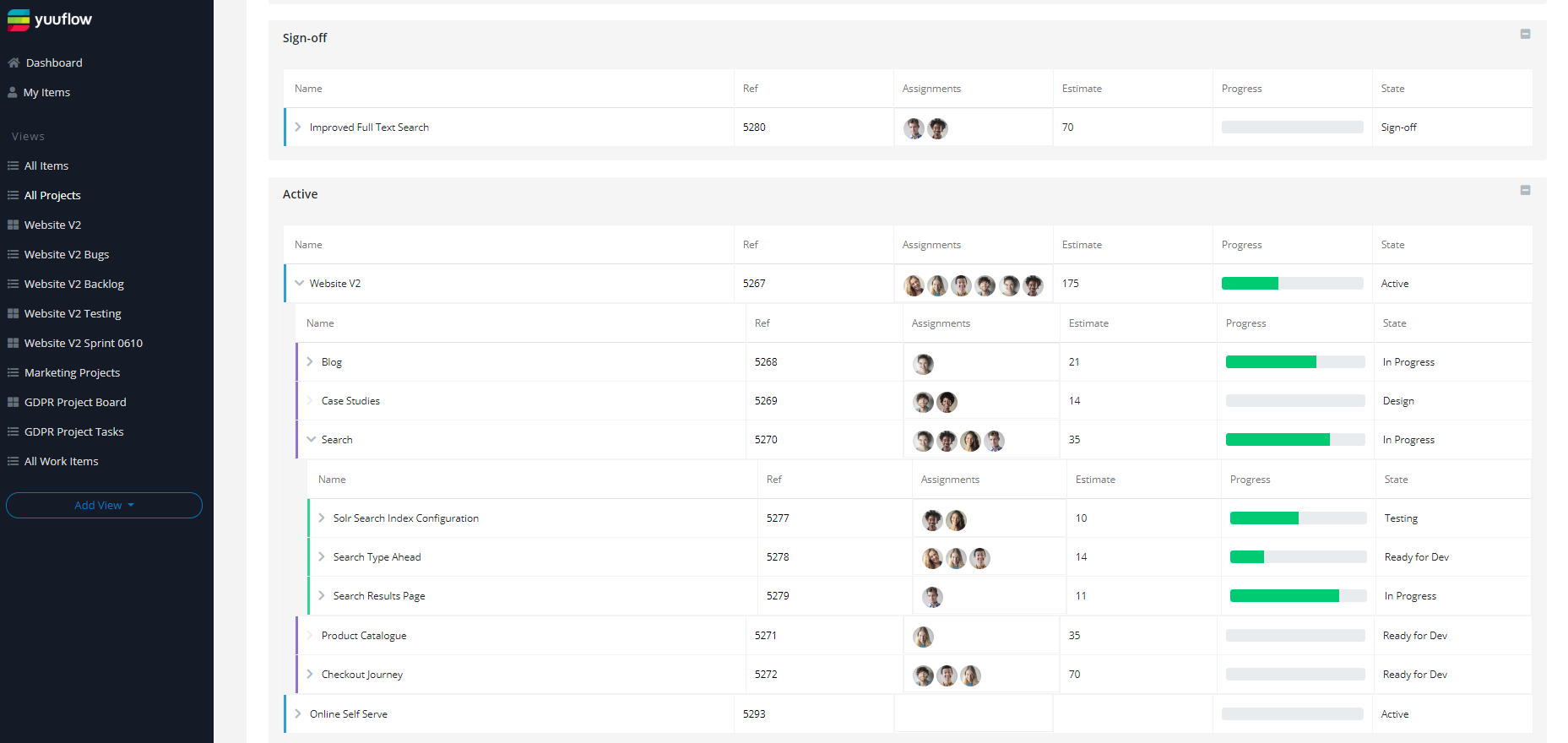
Task: Open the Case Studies item
Action: coord(350,400)
